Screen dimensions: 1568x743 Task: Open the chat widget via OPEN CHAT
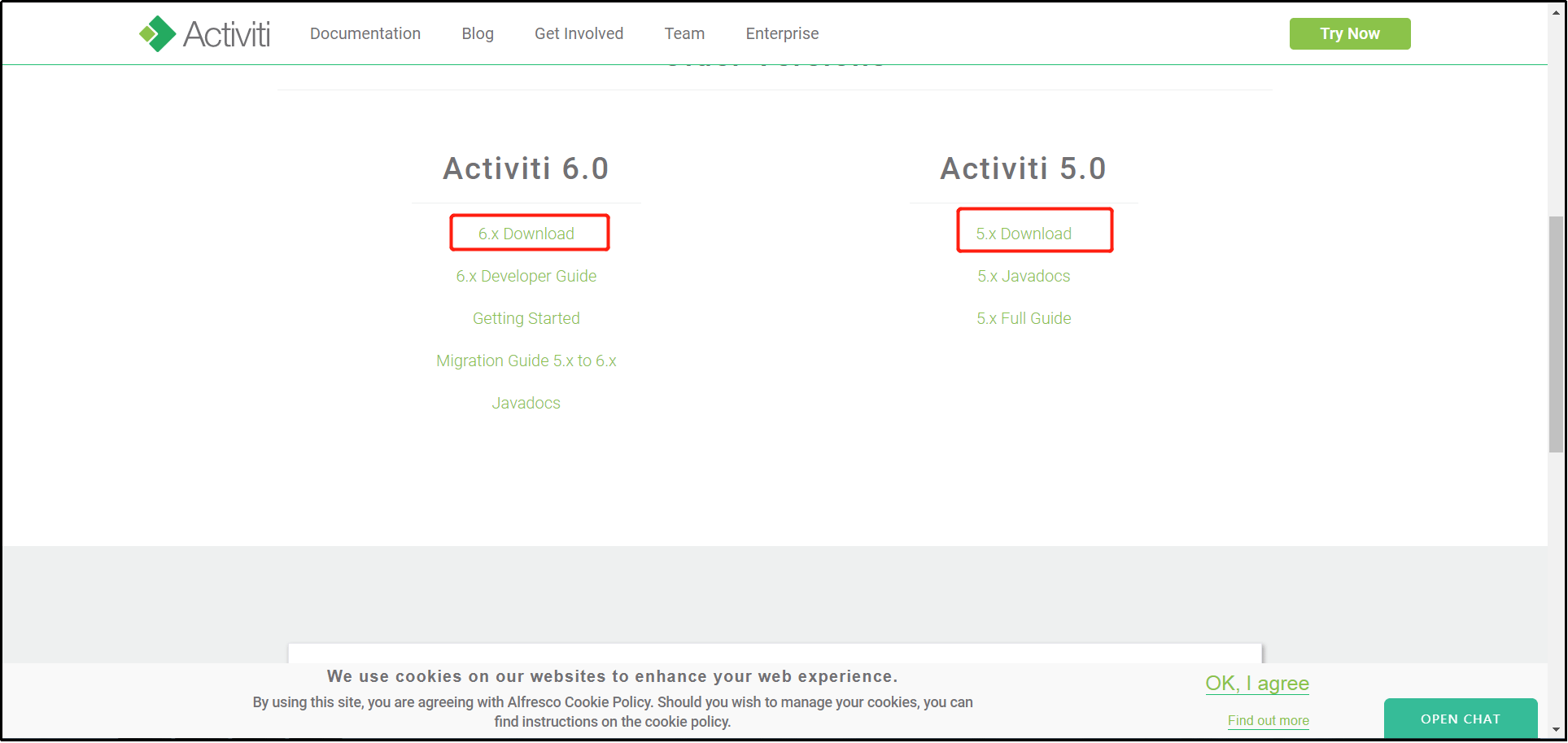coord(1461,719)
